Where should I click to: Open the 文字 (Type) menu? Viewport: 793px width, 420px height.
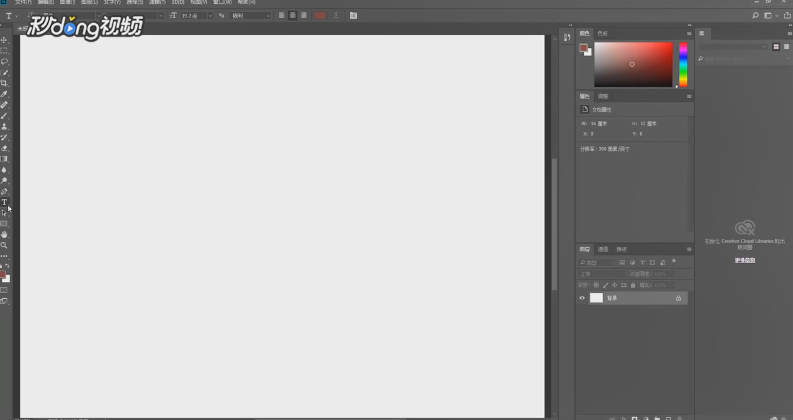pyautogui.click(x=112, y=2)
